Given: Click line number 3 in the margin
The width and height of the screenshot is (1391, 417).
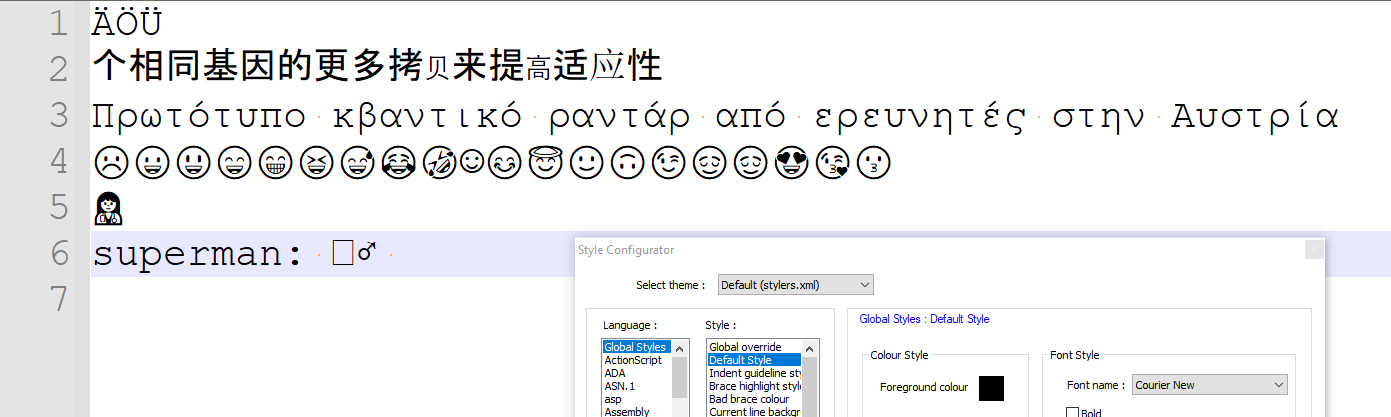Looking at the screenshot, I should click(59, 115).
